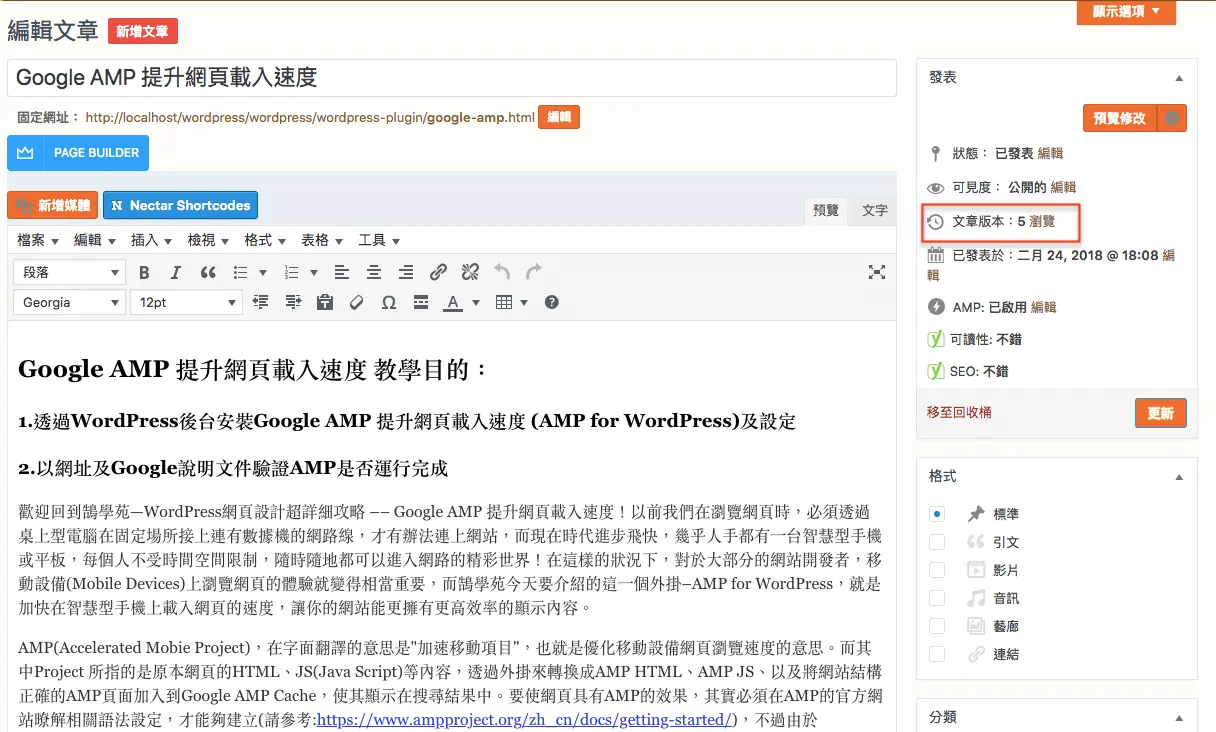
Task: Expand the bulleted list style arrow
Action: point(263,272)
